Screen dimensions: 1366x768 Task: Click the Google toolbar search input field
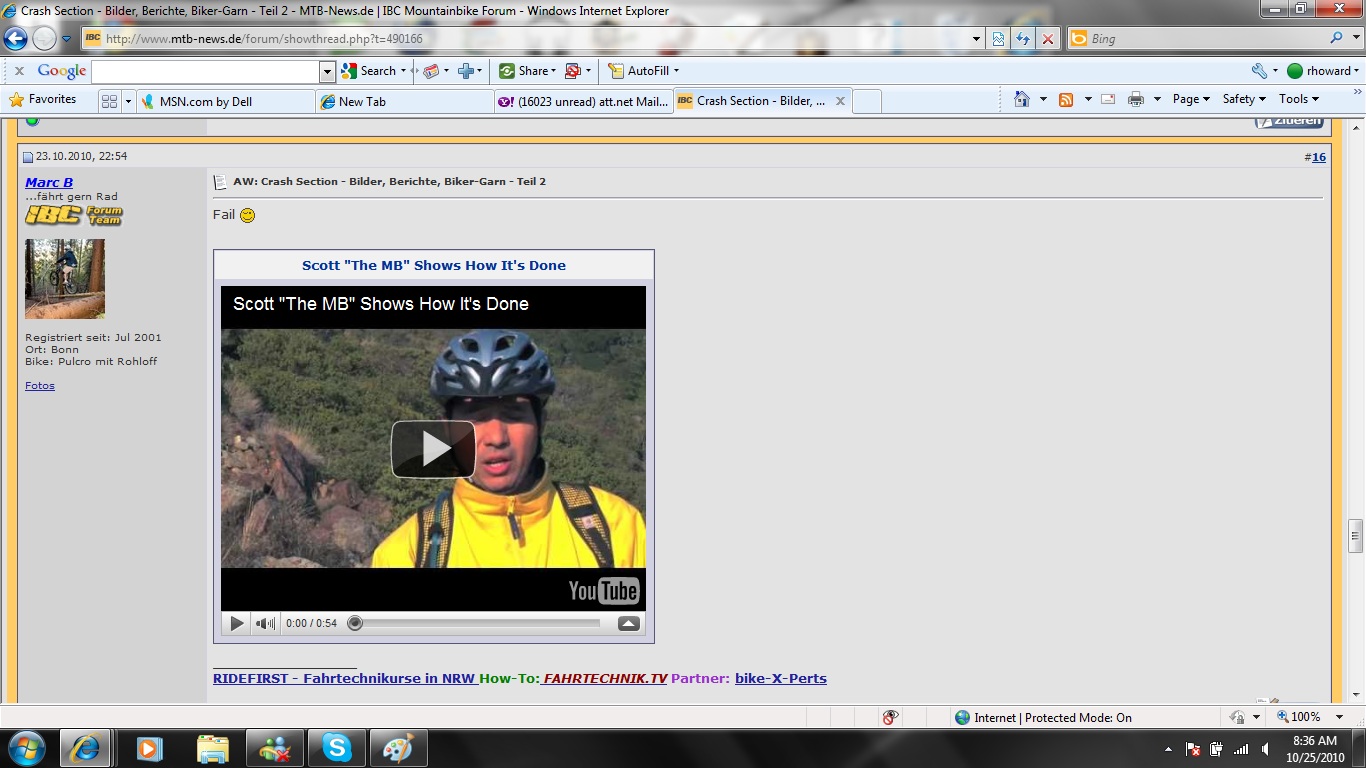[205, 71]
